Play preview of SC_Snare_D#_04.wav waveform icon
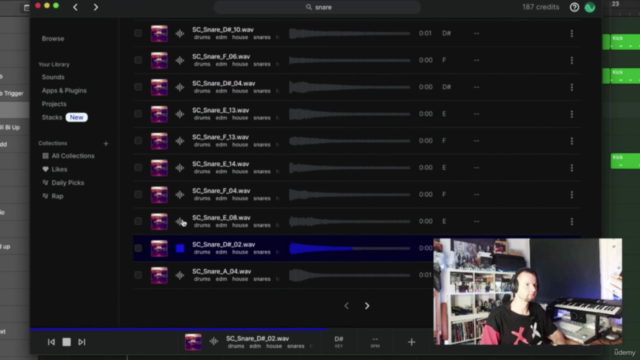The width and height of the screenshot is (640, 360). coord(180,87)
